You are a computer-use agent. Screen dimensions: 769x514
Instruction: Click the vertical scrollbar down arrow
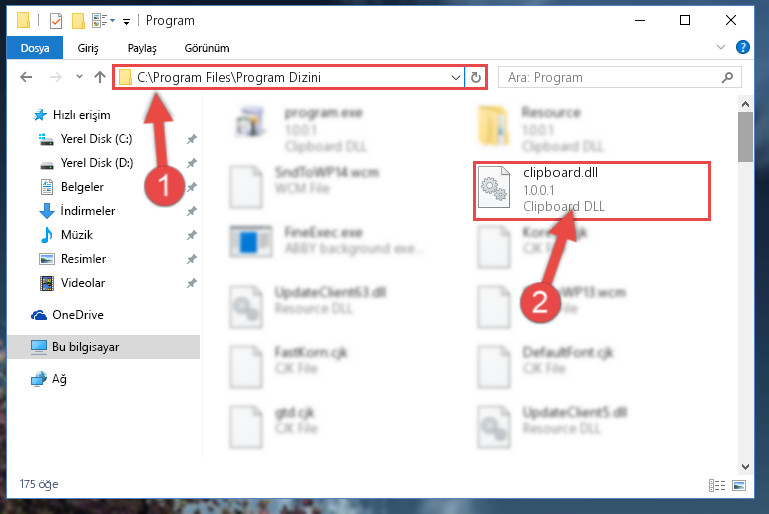[x=745, y=466]
